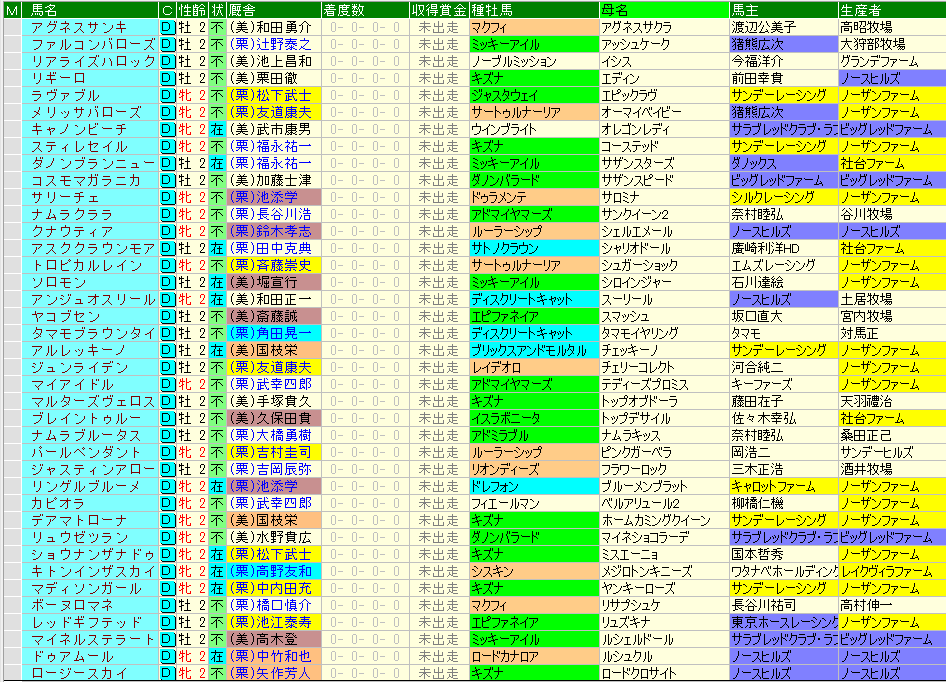Select owner cell キャロットファーム
This screenshot has width=946, height=682.
click(x=783, y=486)
